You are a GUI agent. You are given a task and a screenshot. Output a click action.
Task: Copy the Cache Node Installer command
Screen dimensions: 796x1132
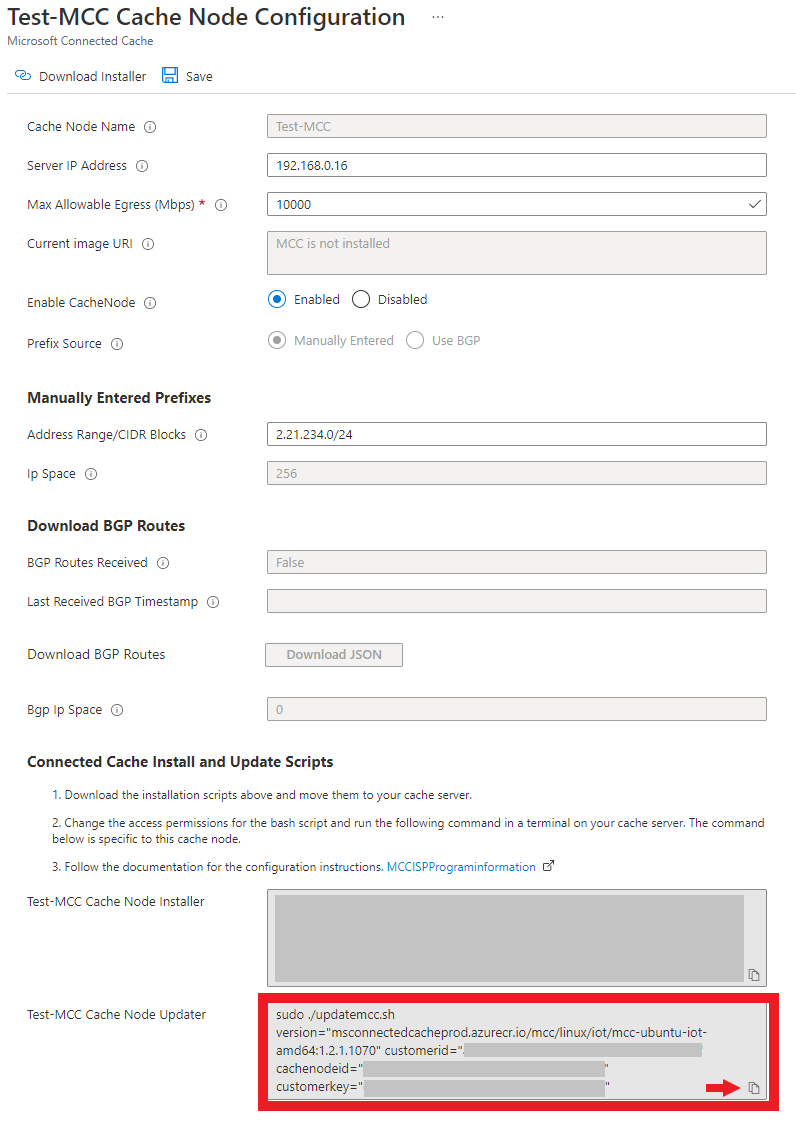coord(754,975)
